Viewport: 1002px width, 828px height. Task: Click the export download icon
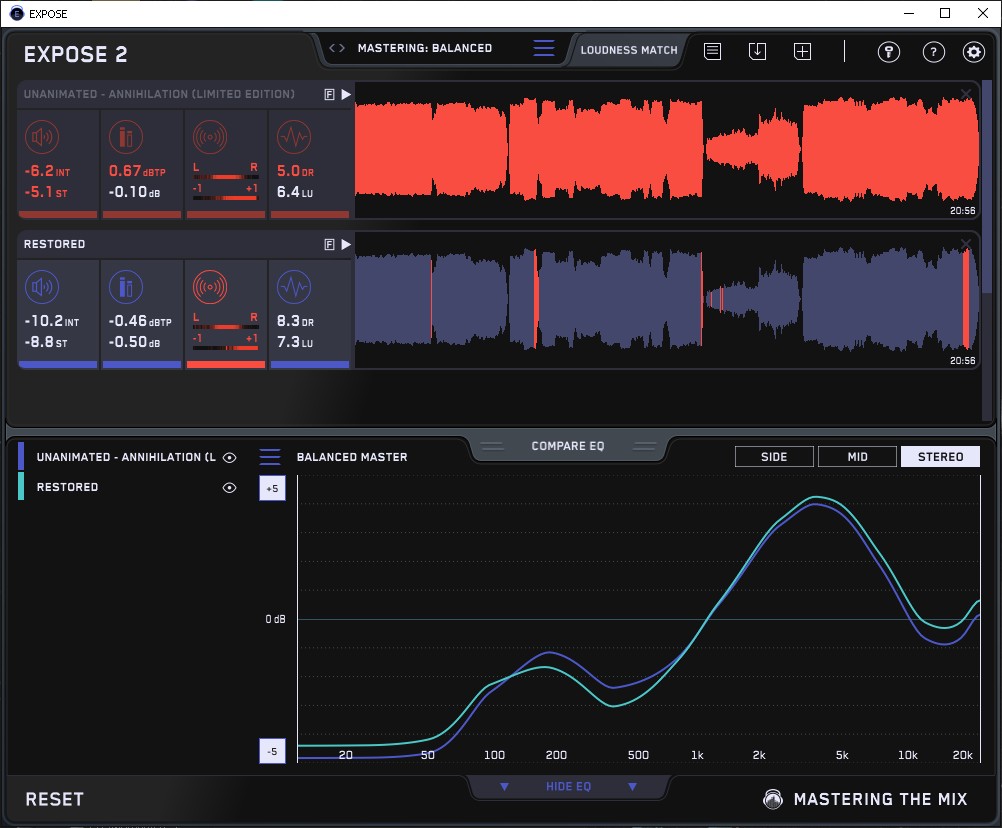pos(757,51)
